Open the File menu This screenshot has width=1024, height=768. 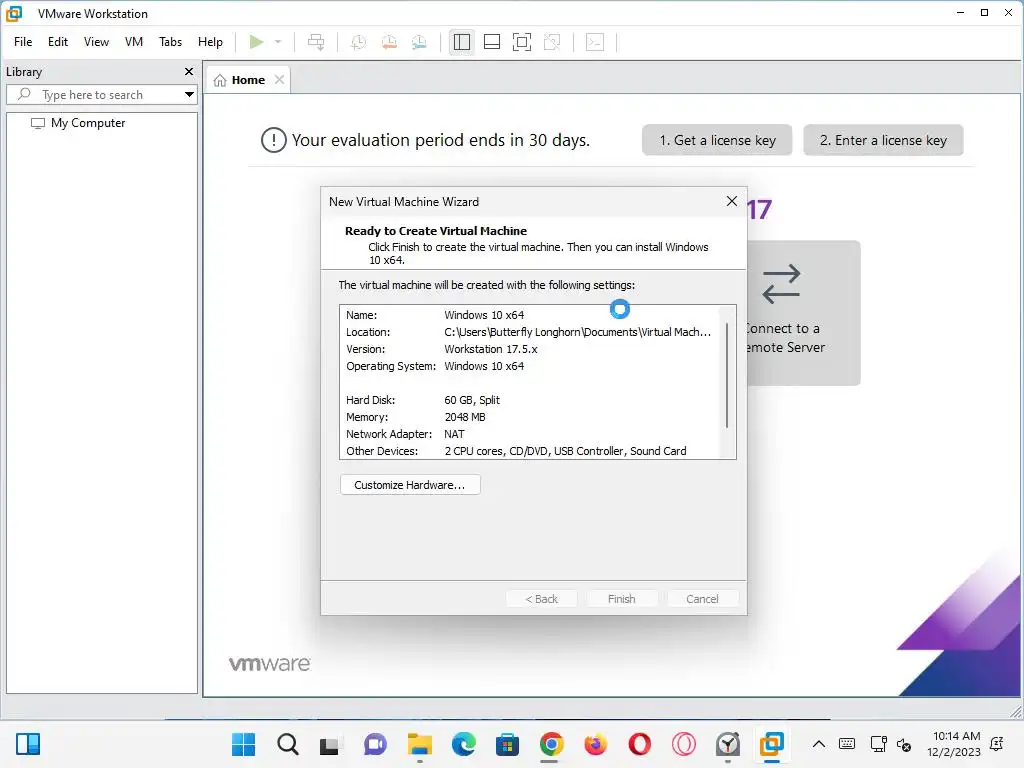tap(23, 42)
